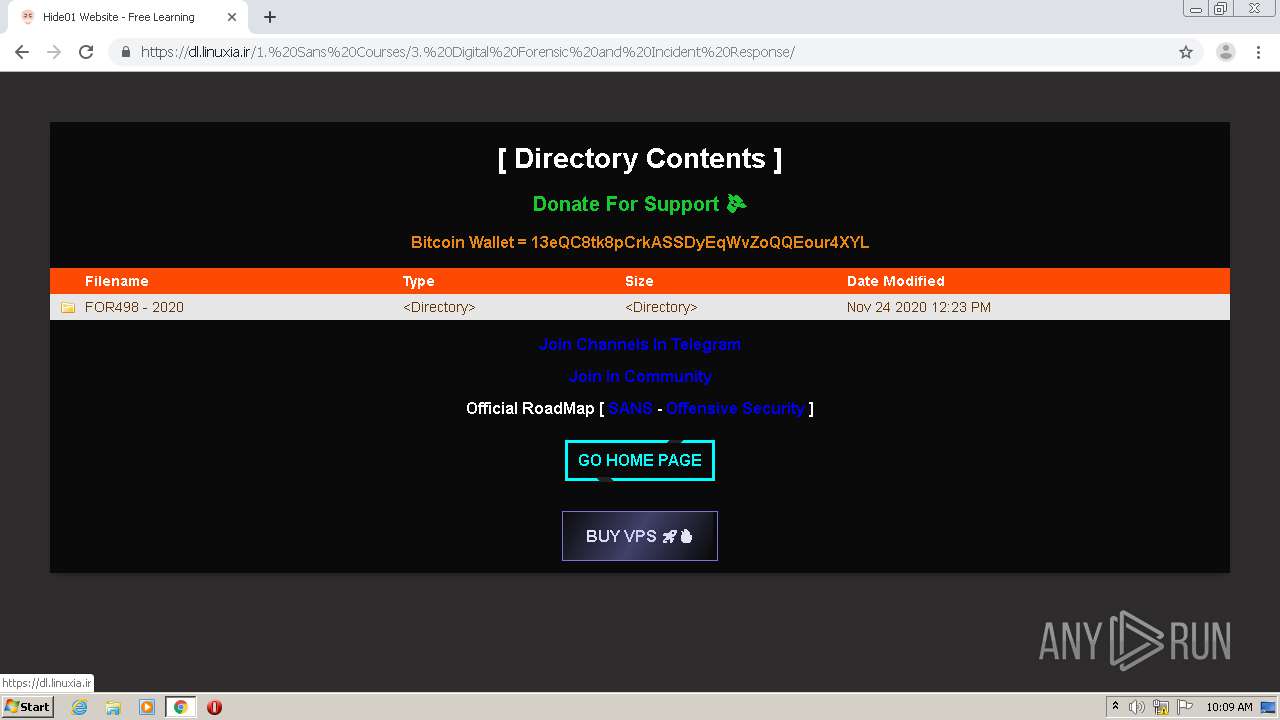Open the Offensive Security roadmap link
This screenshot has width=1280, height=720.
tap(735, 408)
